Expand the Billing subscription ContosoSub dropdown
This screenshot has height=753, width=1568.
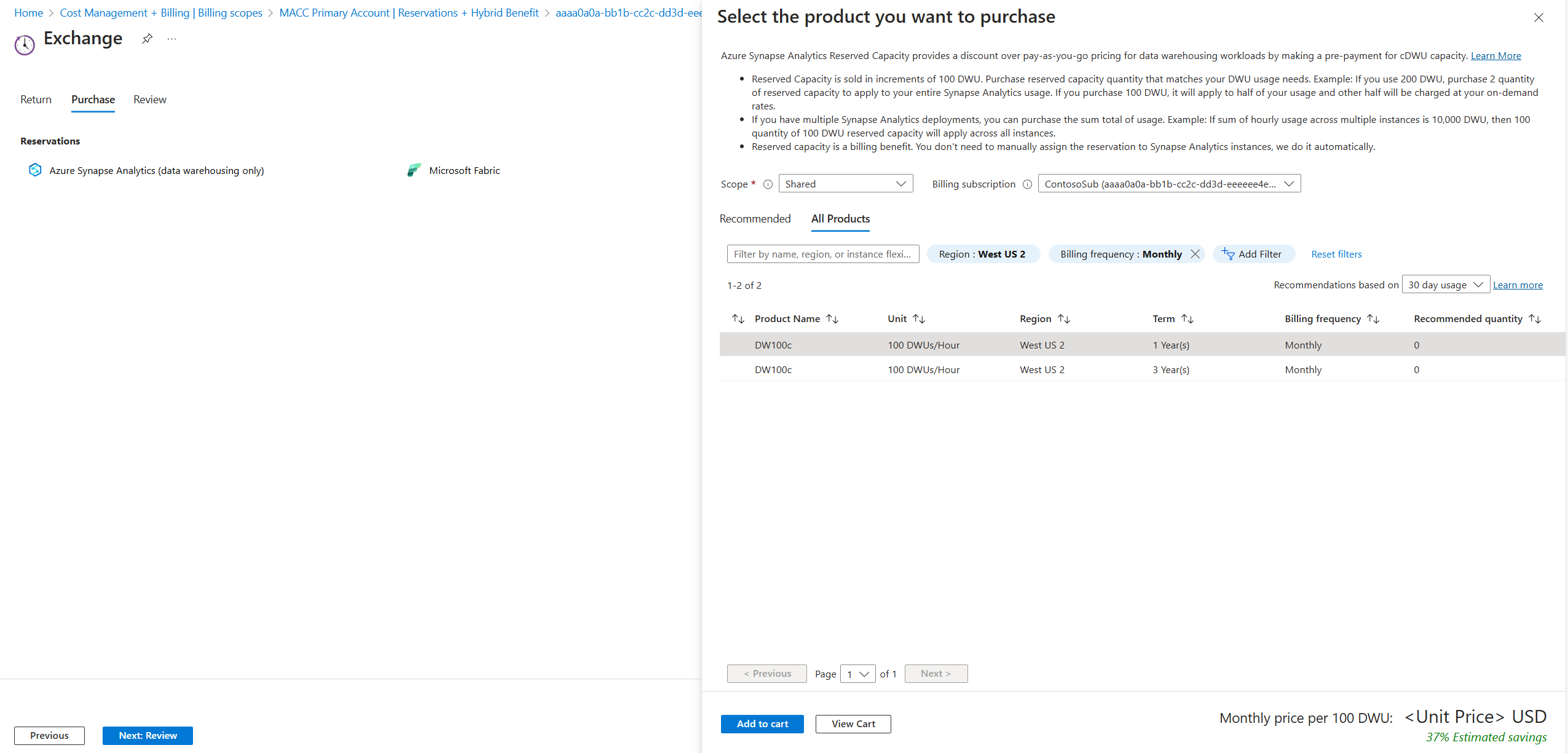[x=1169, y=184]
